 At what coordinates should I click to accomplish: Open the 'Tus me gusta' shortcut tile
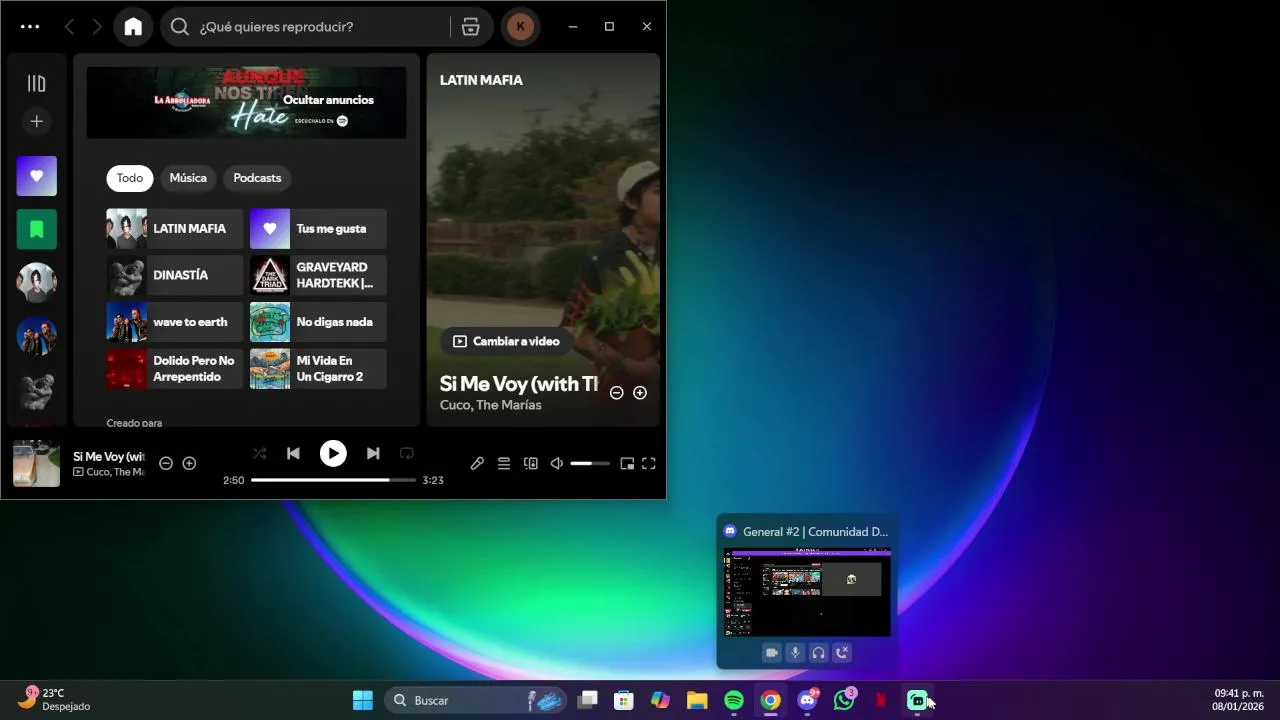pos(318,229)
